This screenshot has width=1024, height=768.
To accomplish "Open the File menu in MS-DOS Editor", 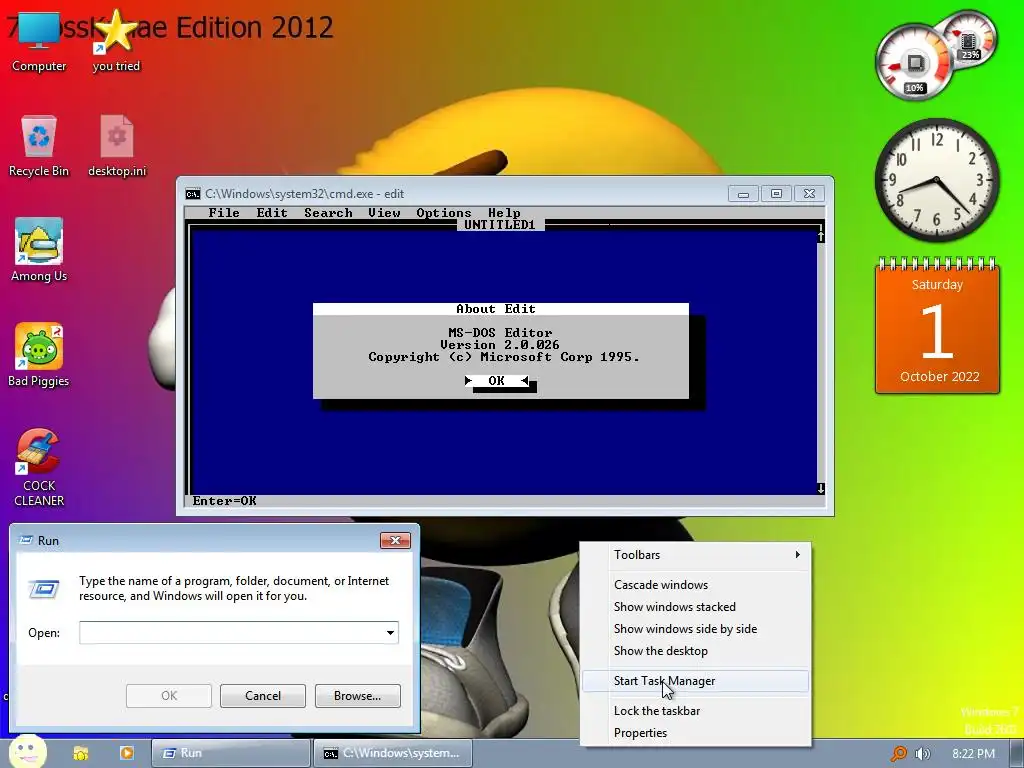I will [x=224, y=213].
